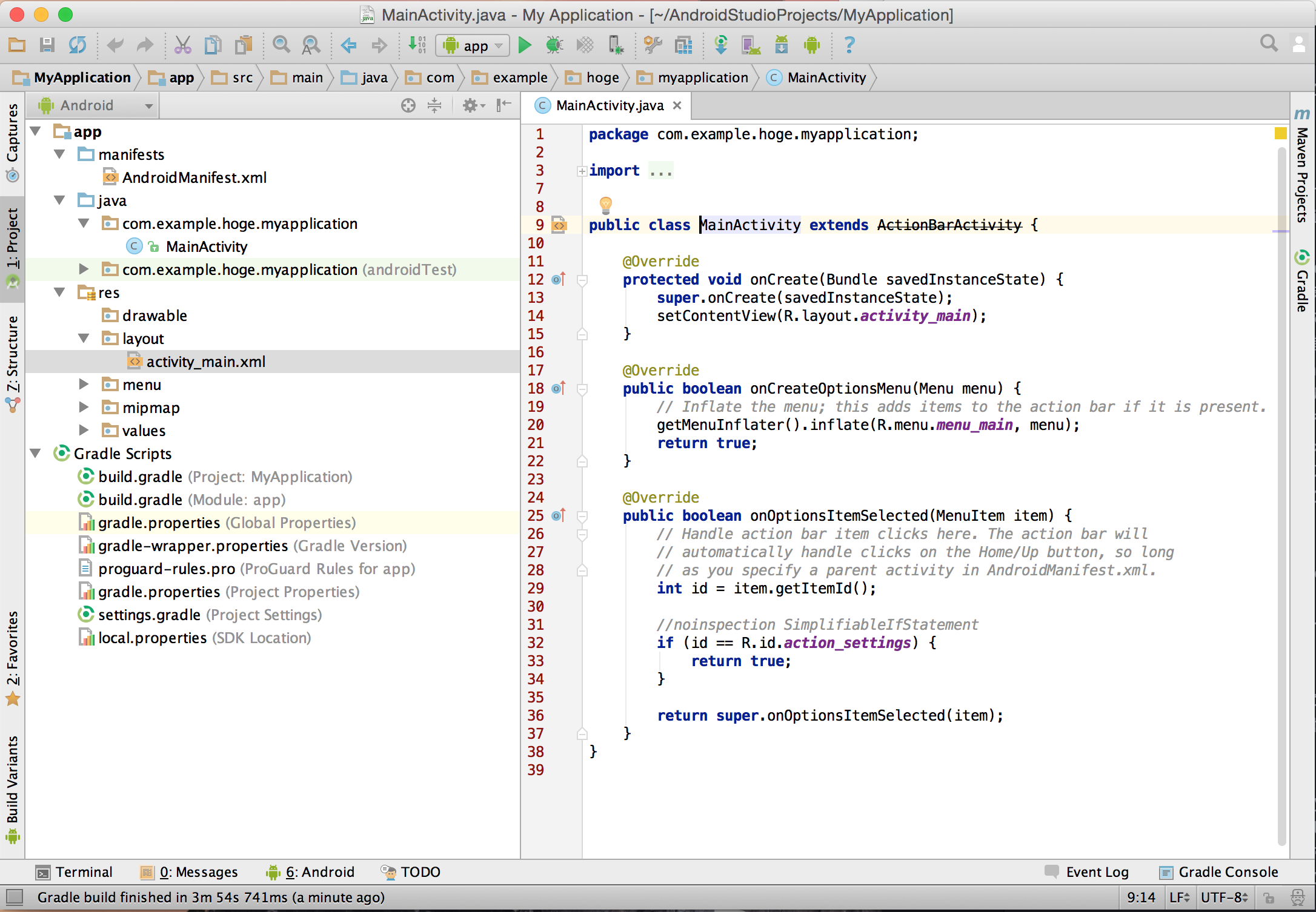Viewport: 1316px width, 912px height.
Task: Collapse the res folder node
Action: tap(60, 292)
